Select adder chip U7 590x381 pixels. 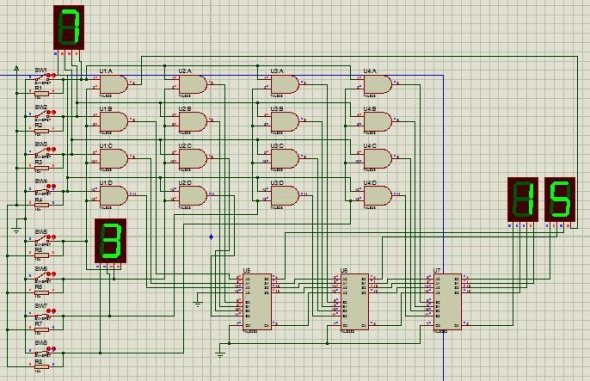click(x=447, y=302)
